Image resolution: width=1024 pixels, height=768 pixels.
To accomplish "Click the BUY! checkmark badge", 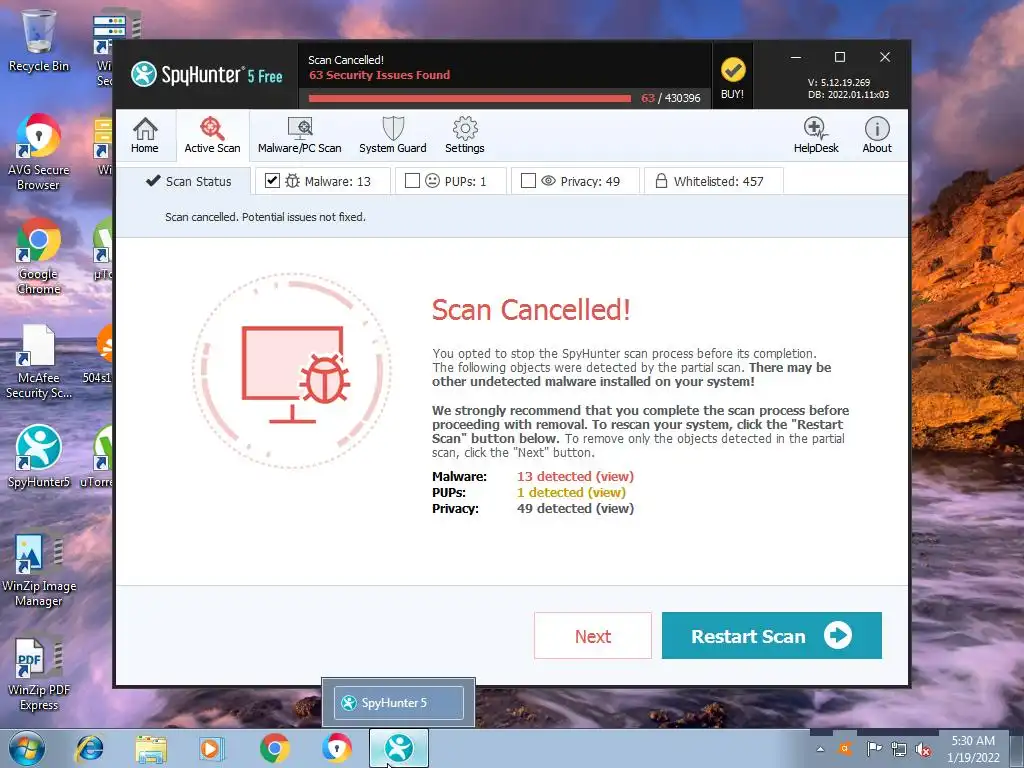I will 733,77.
